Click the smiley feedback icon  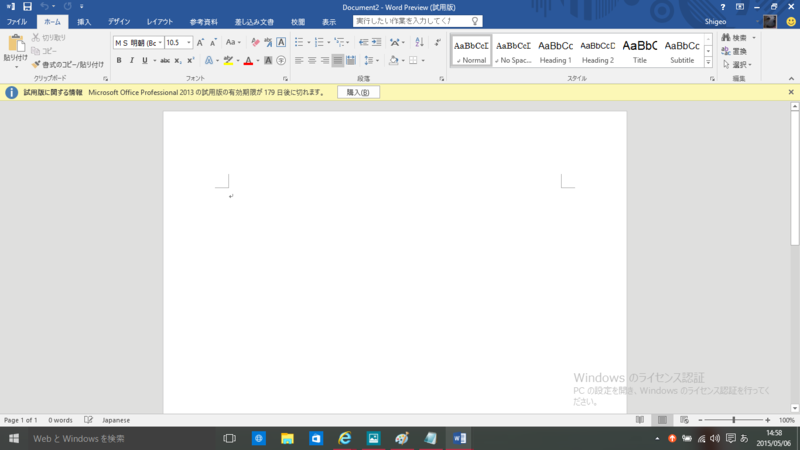click(x=791, y=21)
